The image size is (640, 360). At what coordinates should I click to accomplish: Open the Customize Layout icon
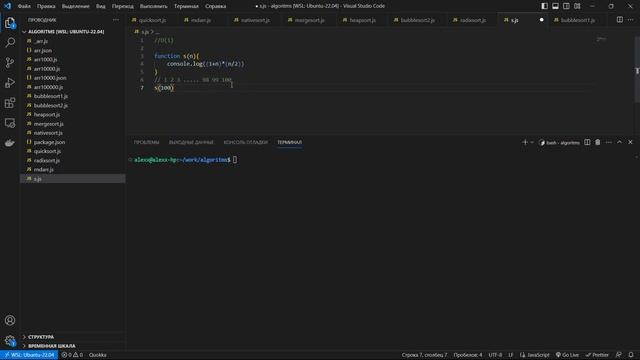coord(577,6)
